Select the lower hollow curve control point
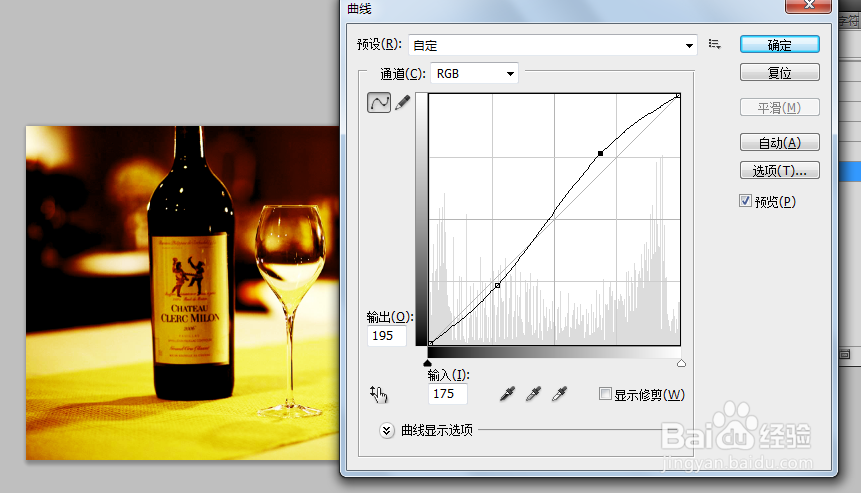The image size is (861, 493). point(497,285)
